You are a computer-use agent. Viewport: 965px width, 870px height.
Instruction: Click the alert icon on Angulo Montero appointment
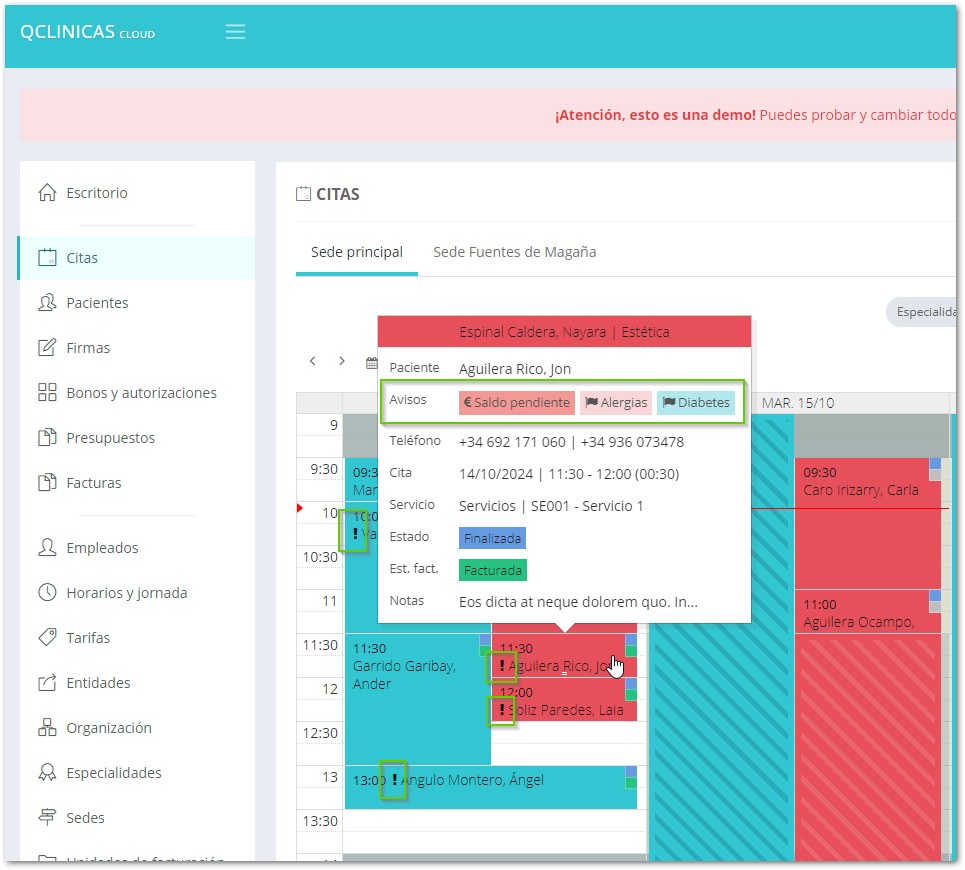tap(394, 779)
